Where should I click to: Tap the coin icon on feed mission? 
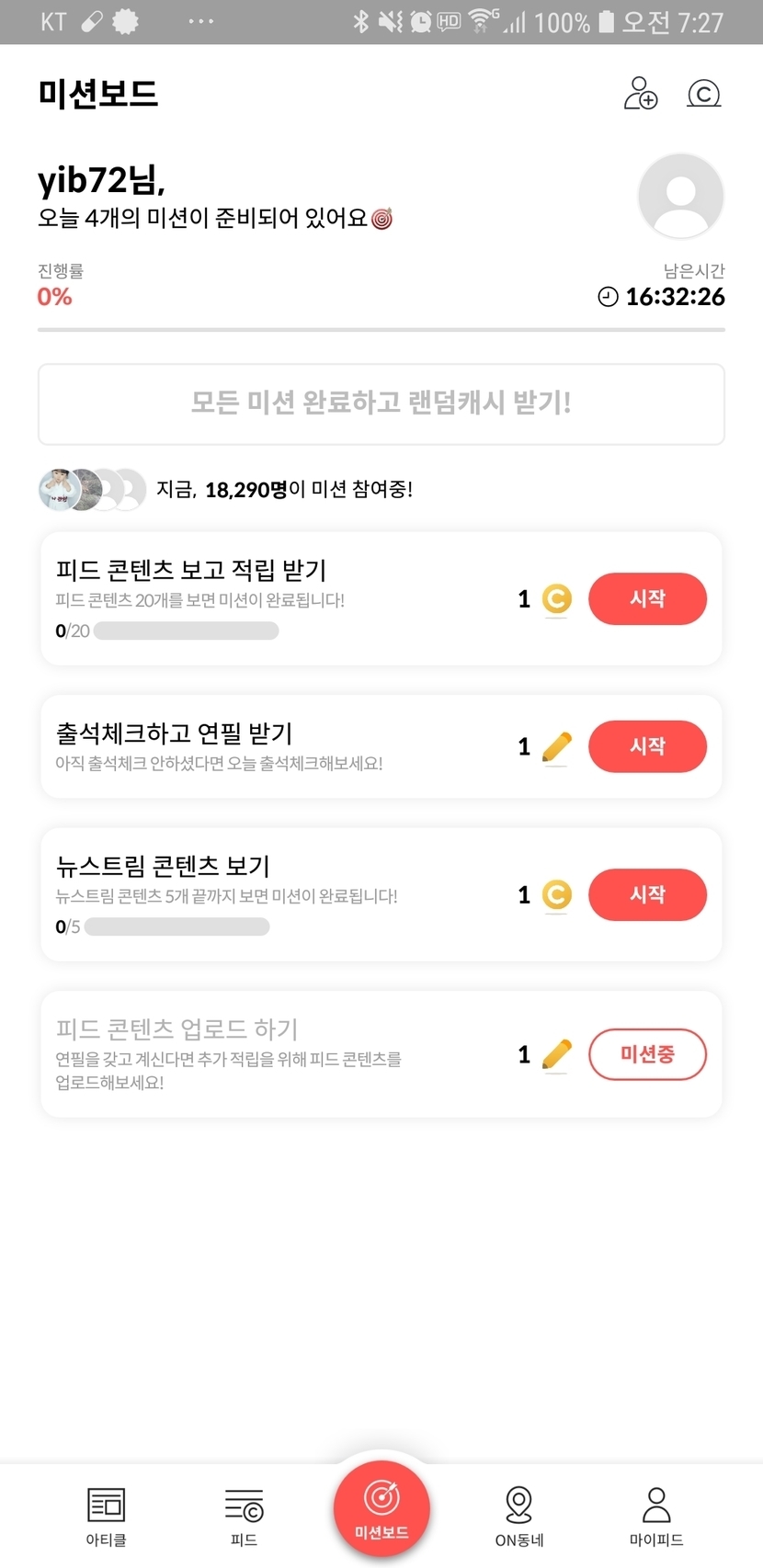556,599
